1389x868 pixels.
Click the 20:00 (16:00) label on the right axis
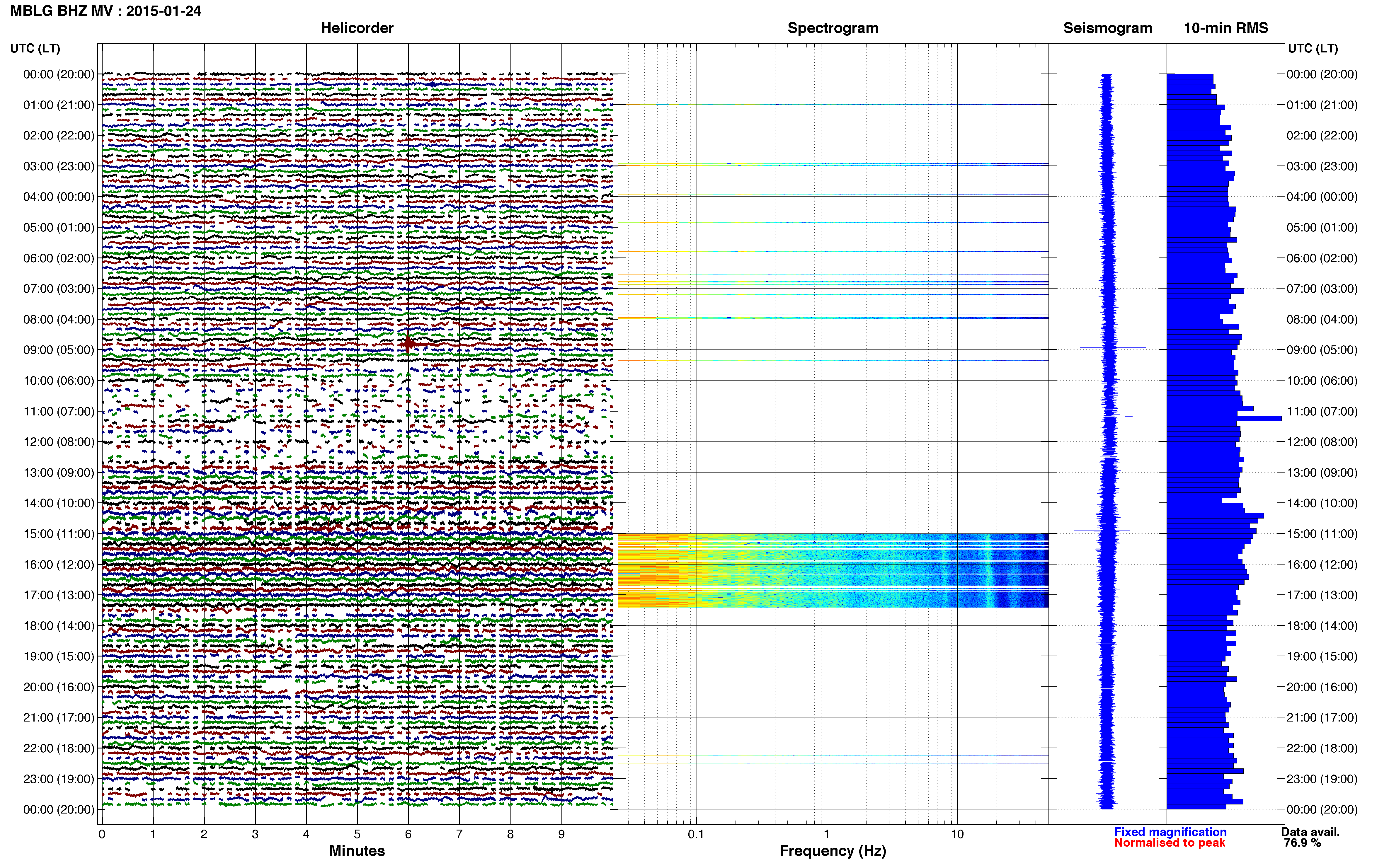[x=1322, y=687]
